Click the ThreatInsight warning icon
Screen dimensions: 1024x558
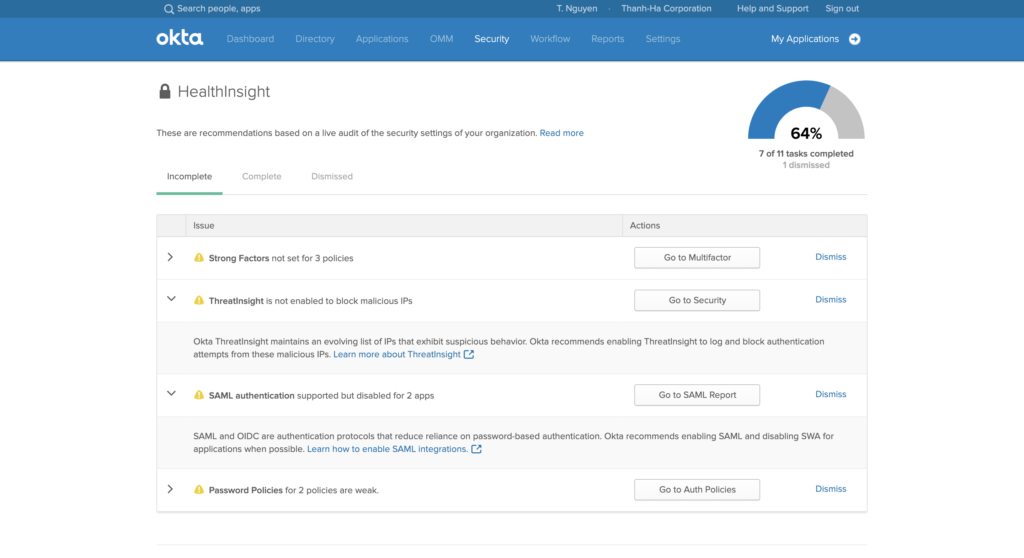pos(199,300)
